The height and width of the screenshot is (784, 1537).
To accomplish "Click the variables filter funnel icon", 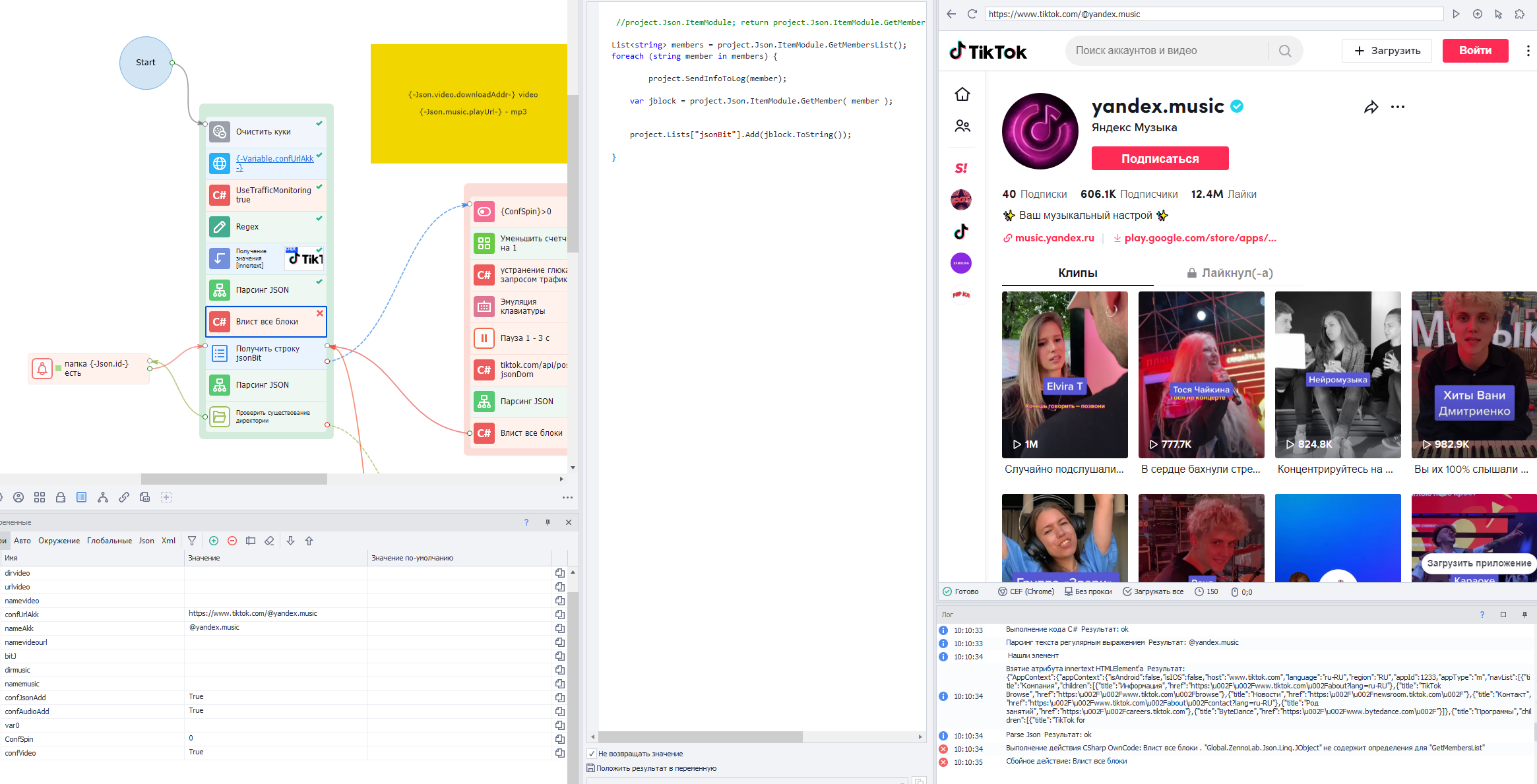I will click(192, 541).
